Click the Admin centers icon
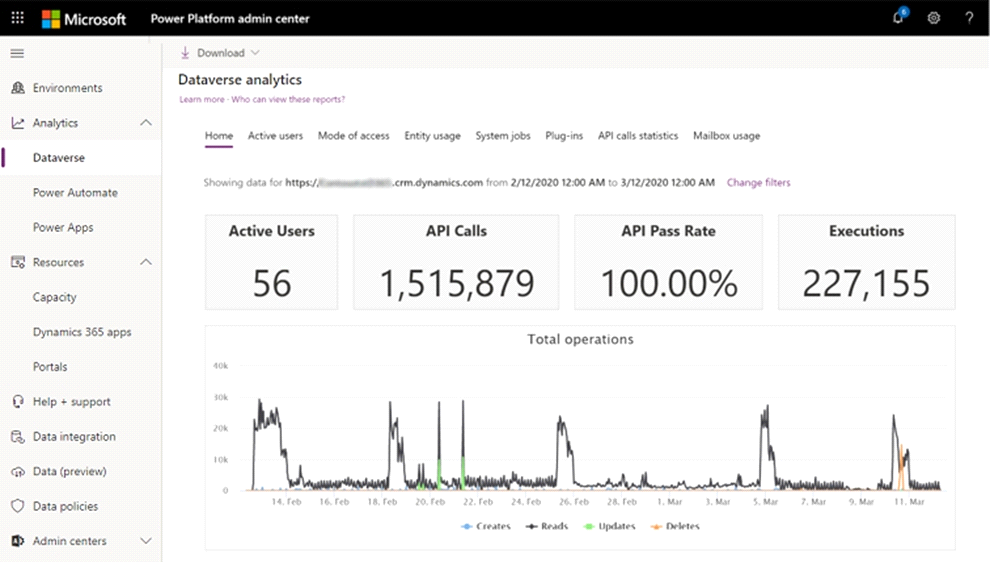The height and width of the screenshot is (562, 990). tap(18, 541)
